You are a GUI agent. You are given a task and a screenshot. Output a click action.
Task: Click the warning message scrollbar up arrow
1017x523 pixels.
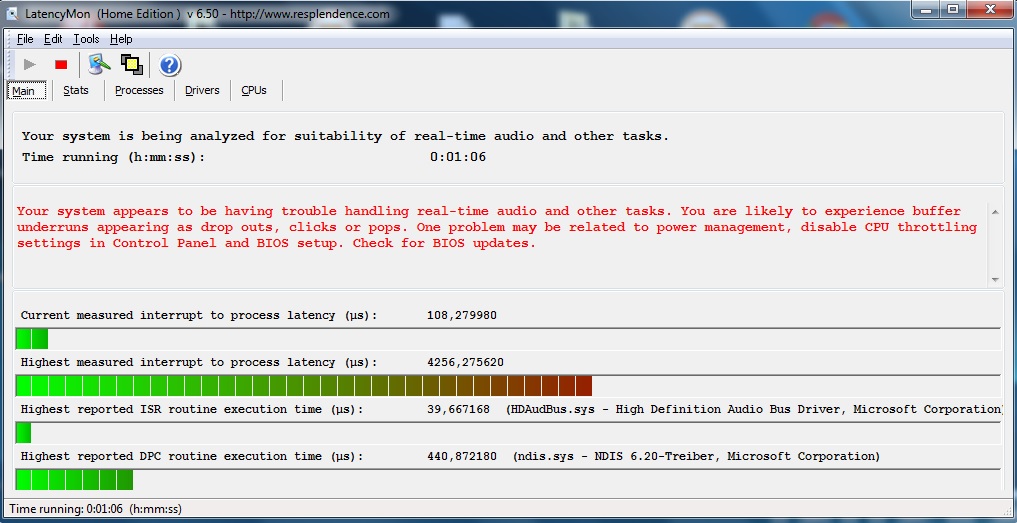(995, 212)
